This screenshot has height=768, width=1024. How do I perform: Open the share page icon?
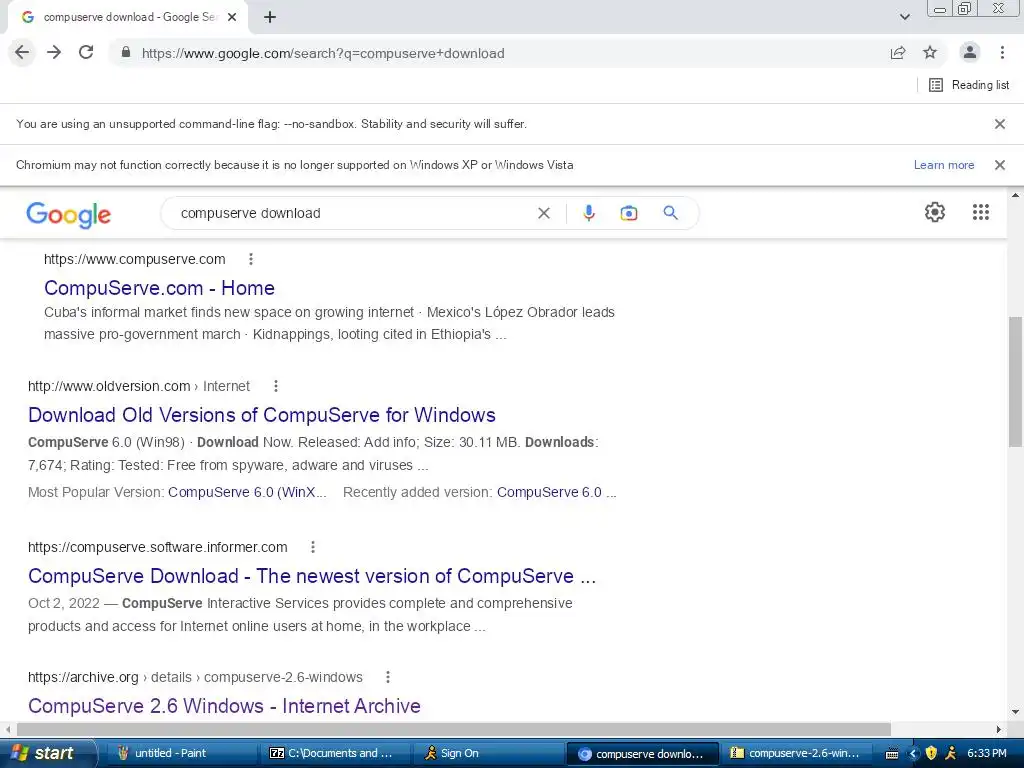[x=898, y=53]
